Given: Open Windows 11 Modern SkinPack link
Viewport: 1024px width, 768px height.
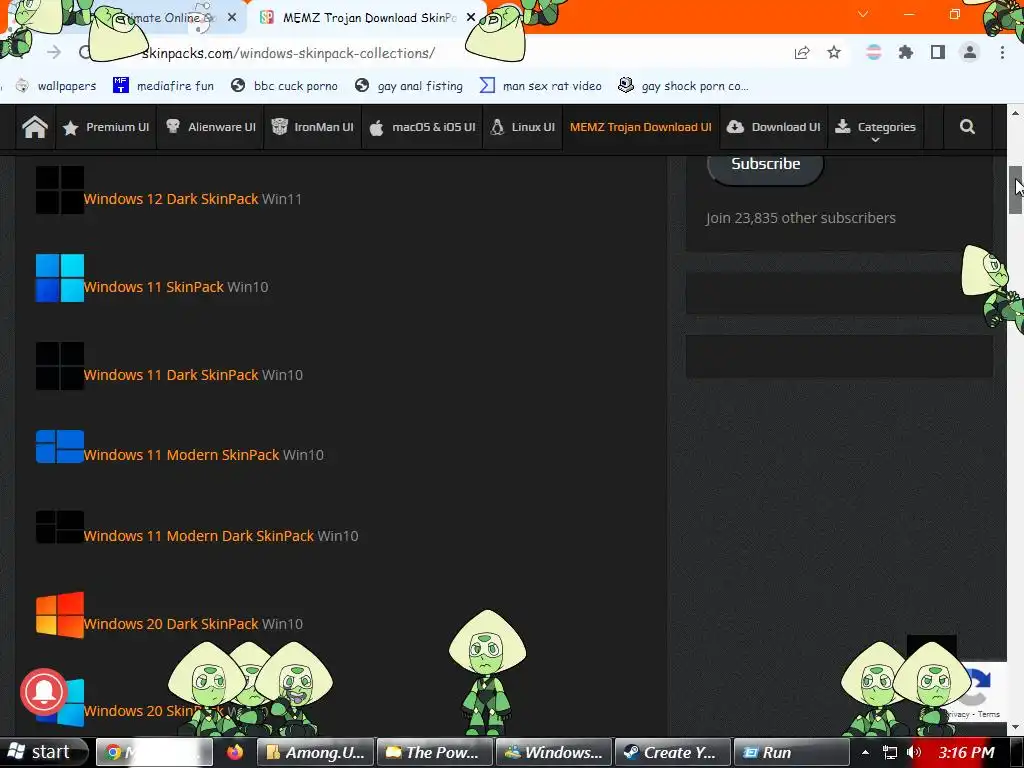Looking at the screenshot, I should pyautogui.click(x=182, y=455).
